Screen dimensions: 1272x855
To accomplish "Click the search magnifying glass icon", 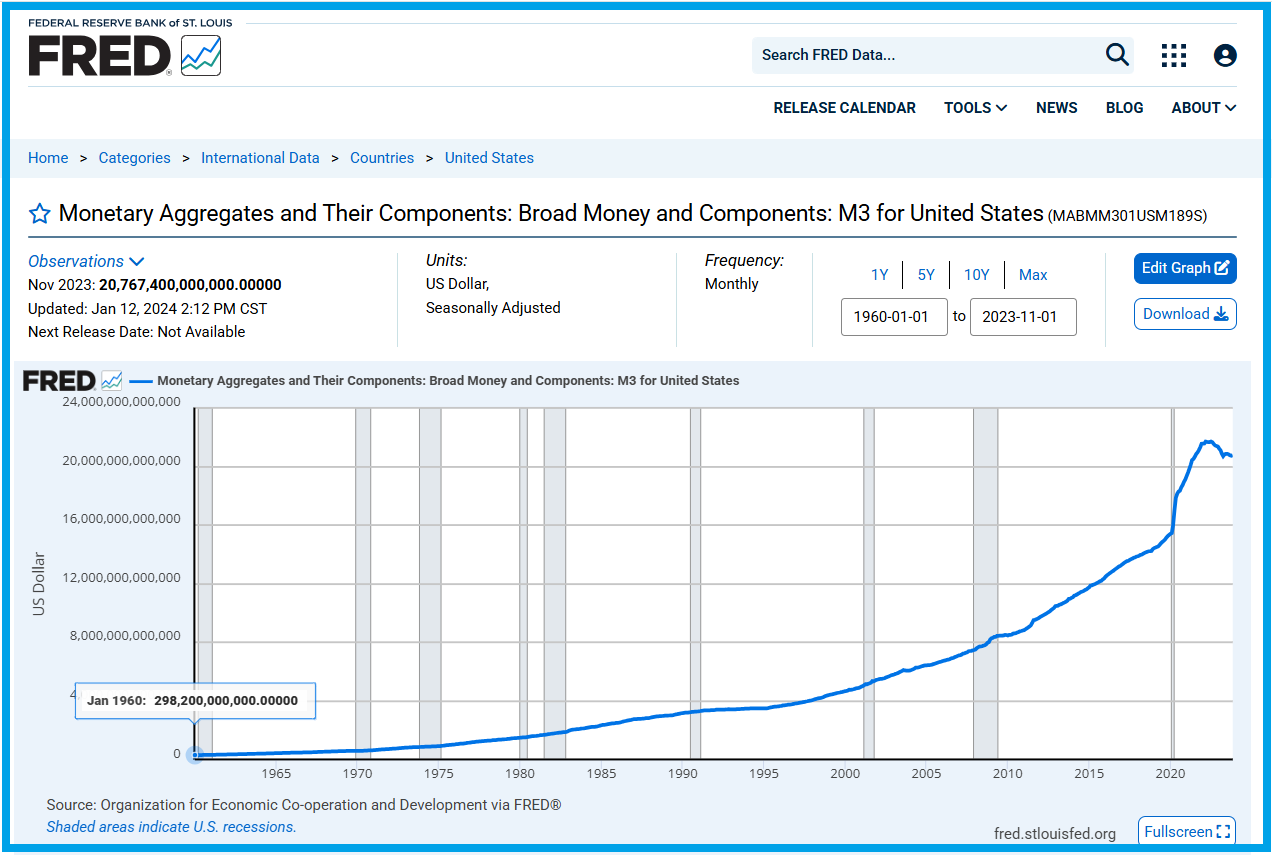I will pos(1117,55).
